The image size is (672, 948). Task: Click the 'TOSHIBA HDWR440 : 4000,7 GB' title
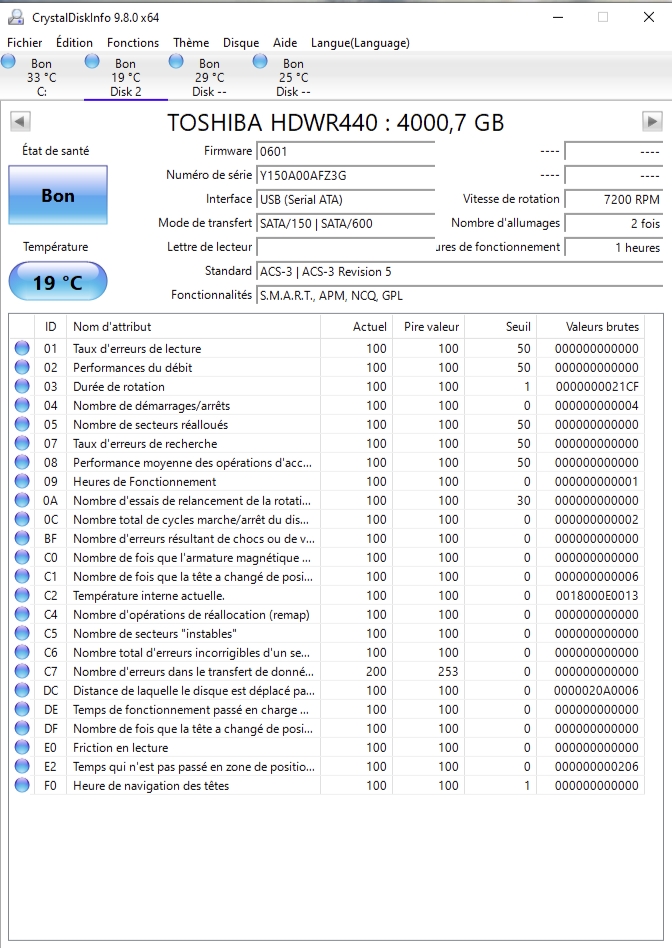(x=336, y=122)
